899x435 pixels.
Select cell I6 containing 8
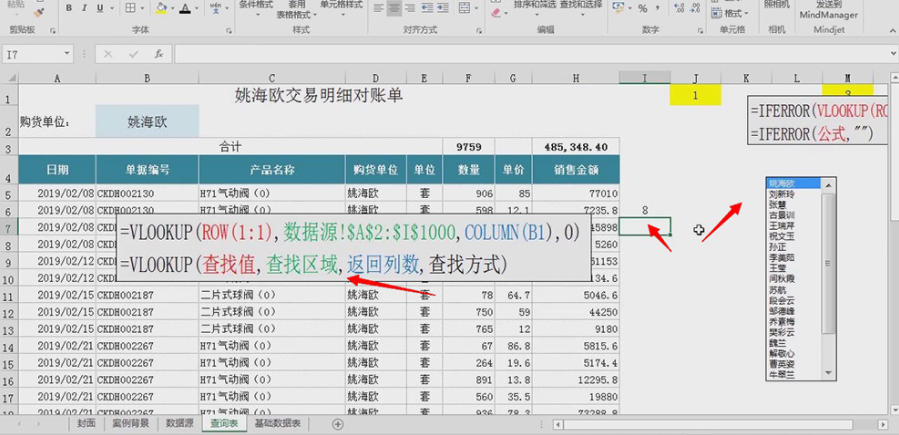644,210
